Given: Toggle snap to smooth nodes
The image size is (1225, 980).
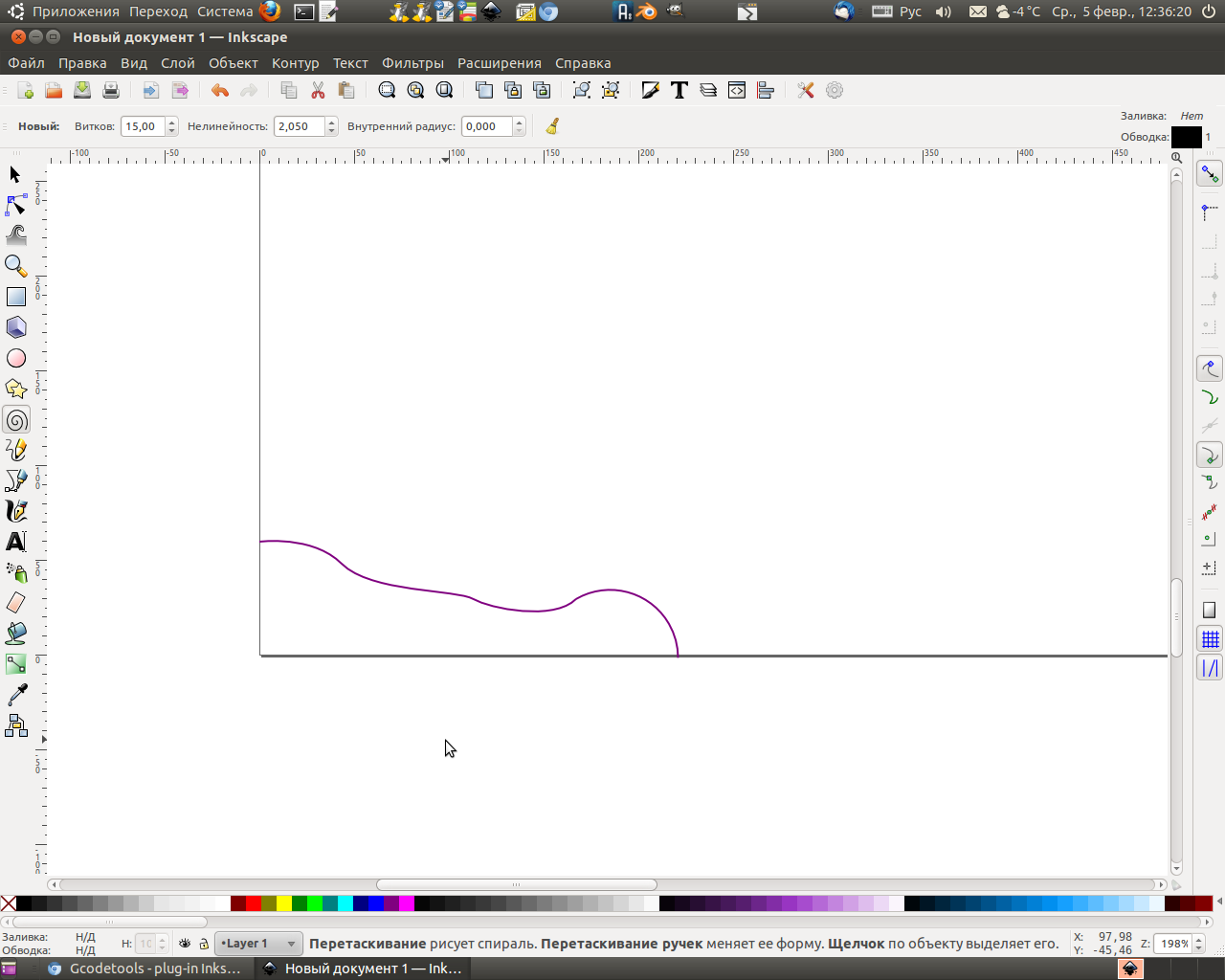Looking at the screenshot, I should 1210,483.
